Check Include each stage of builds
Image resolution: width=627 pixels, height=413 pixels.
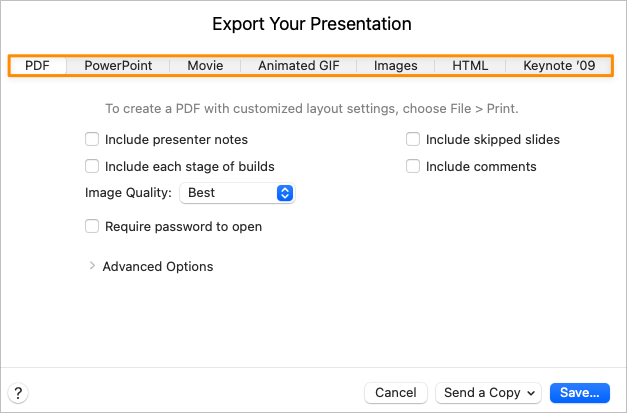tap(92, 167)
